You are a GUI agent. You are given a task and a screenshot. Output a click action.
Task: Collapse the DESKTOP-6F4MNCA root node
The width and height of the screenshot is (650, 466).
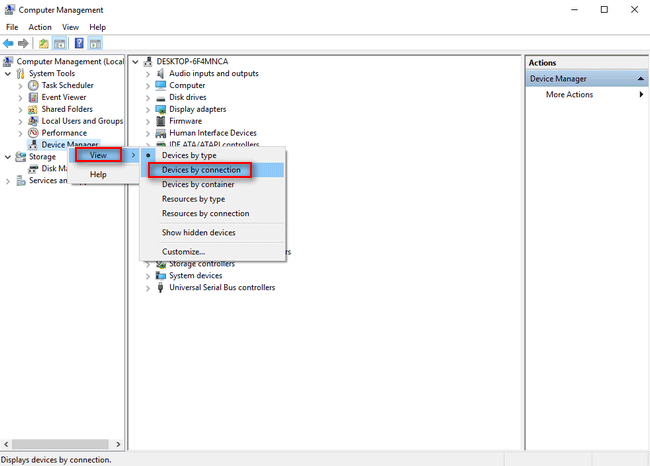click(x=135, y=62)
